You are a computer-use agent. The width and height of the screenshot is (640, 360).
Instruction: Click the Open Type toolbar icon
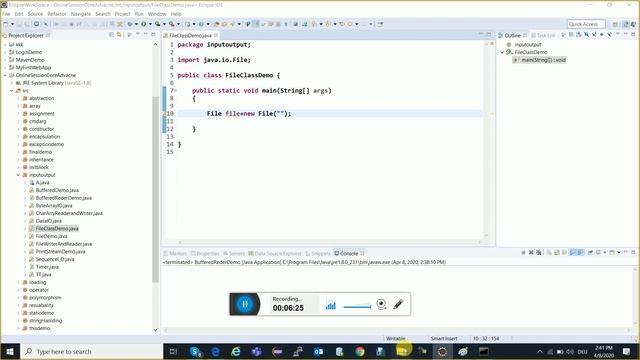point(216,24)
